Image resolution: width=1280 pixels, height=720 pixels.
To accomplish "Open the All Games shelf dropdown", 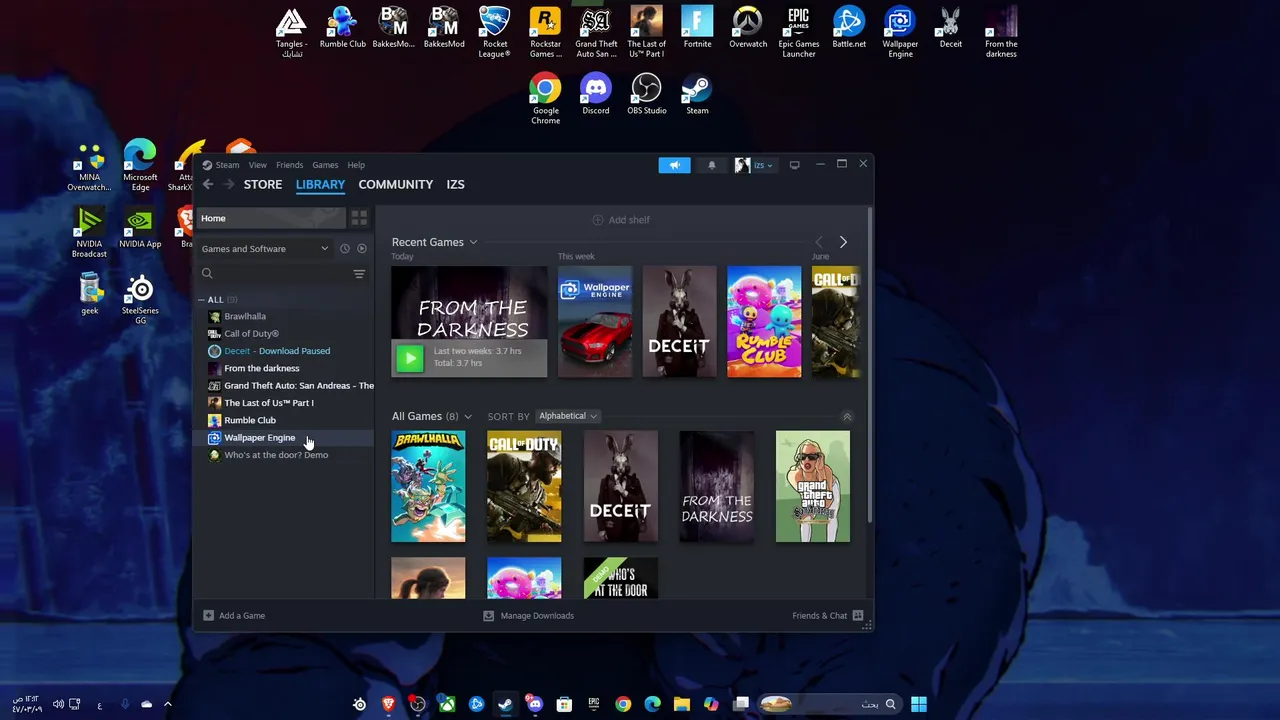I will click(467, 417).
